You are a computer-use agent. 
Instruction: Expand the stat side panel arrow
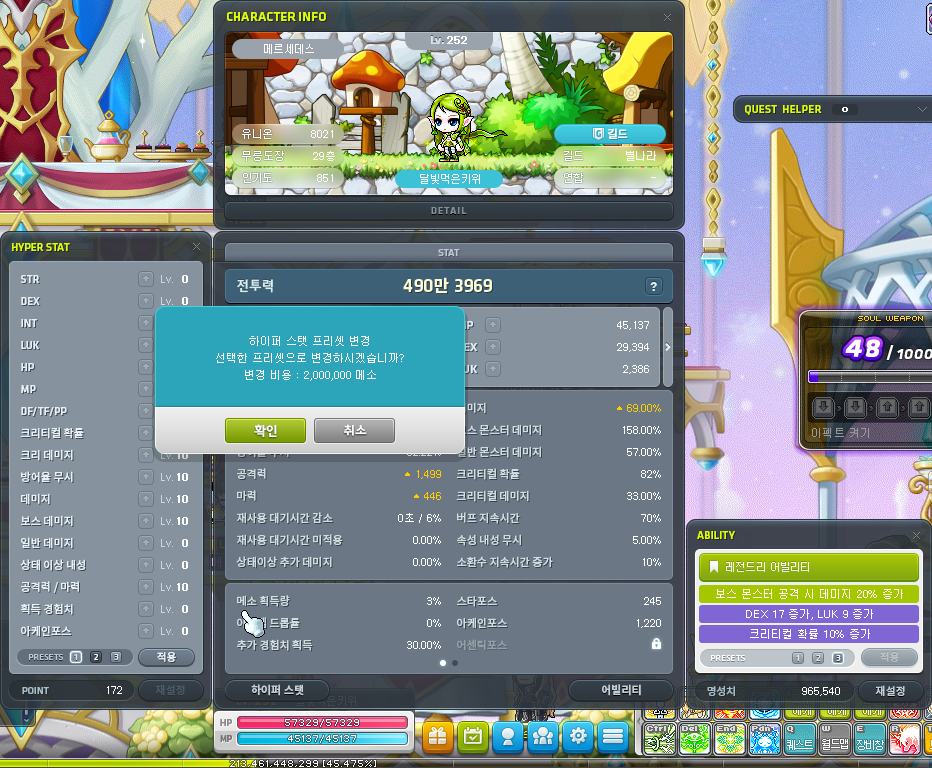[x=667, y=347]
